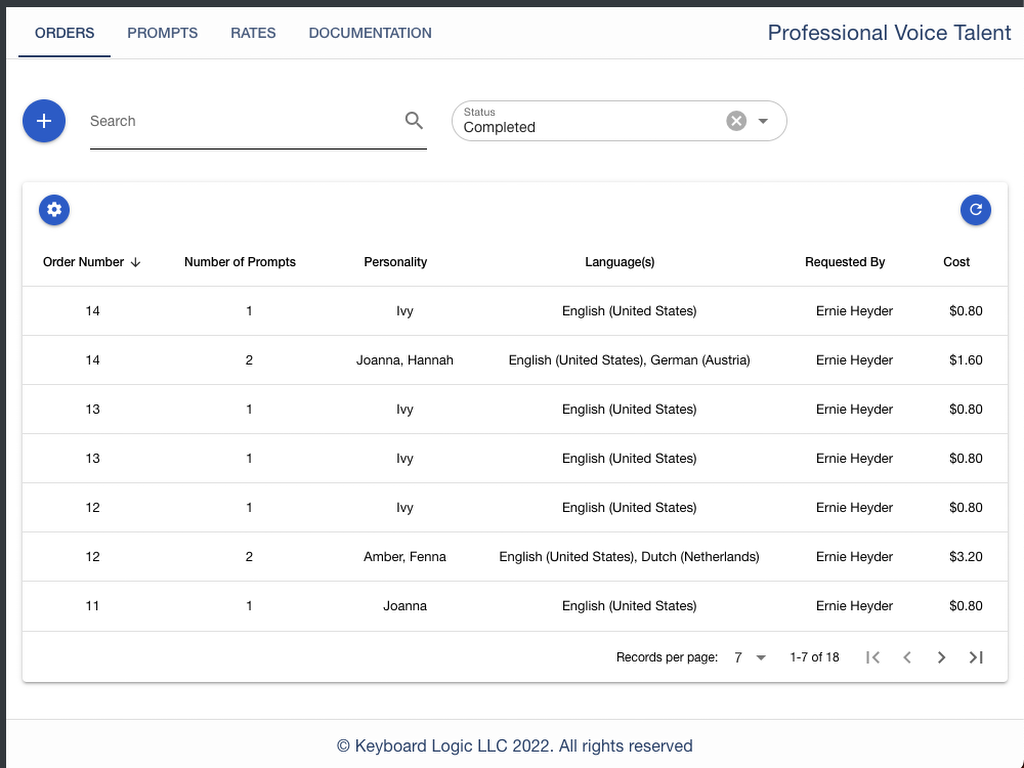Go to the next page of records

(941, 657)
